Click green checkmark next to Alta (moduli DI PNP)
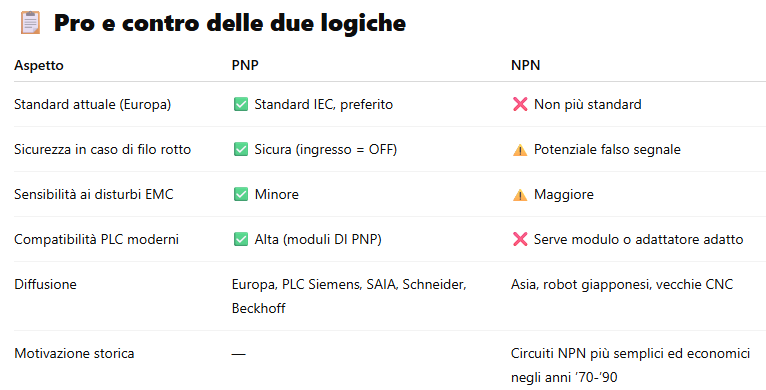 click(x=241, y=239)
